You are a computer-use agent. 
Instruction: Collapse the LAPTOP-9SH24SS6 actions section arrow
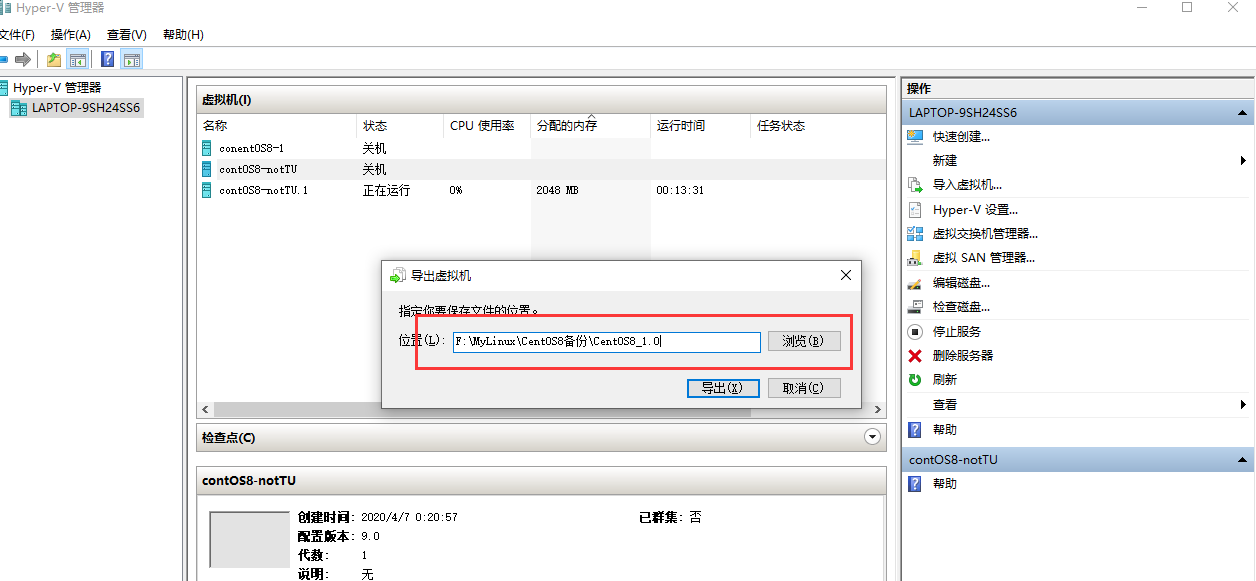point(1242,113)
